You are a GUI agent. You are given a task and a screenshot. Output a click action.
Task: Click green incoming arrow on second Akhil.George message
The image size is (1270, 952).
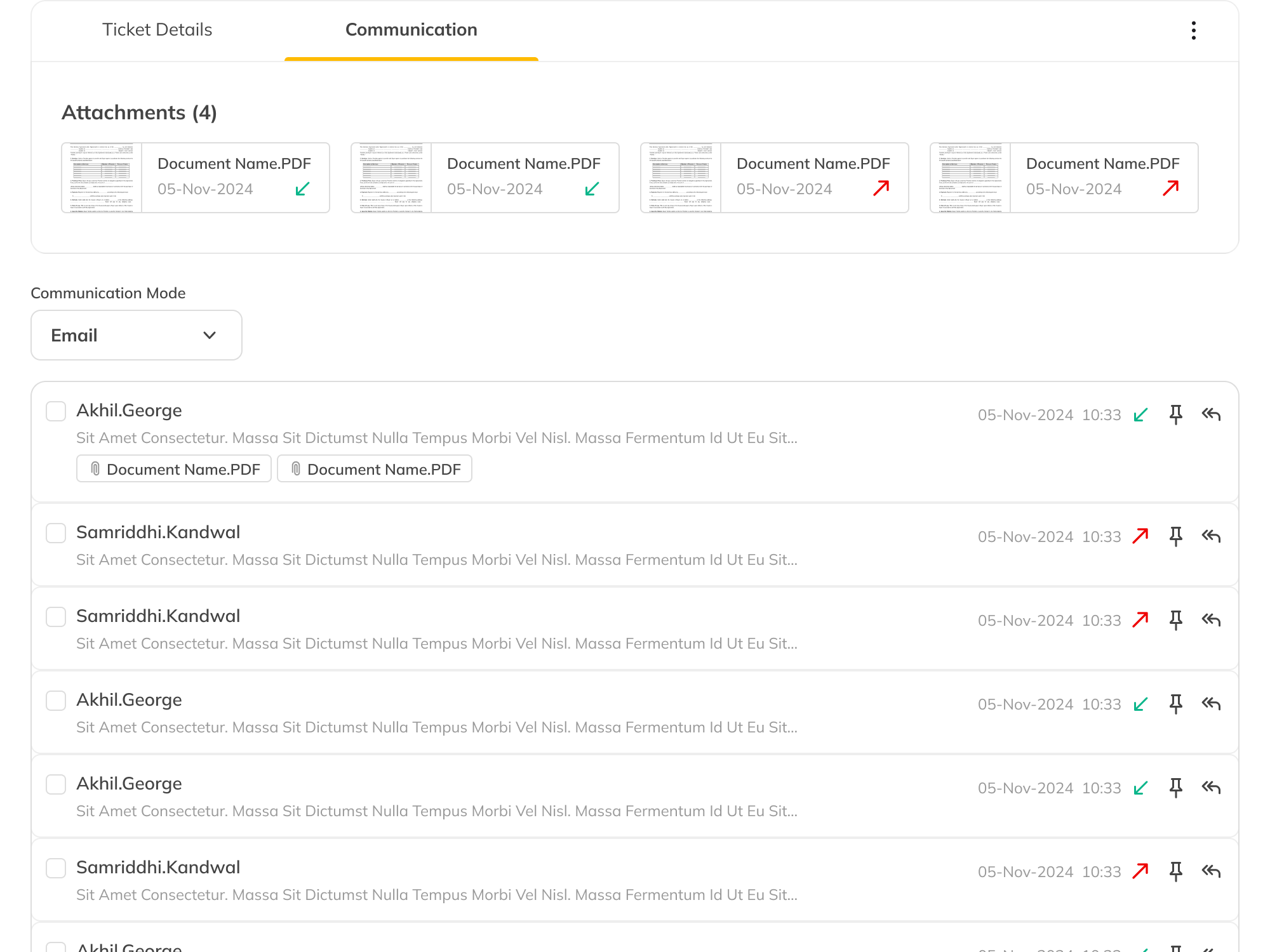1141,704
